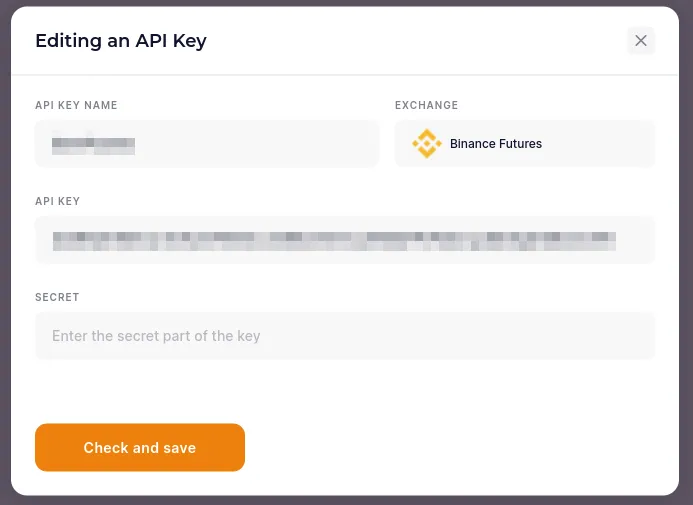Click the EXCHANGE label text
Image resolution: width=693 pixels, height=505 pixels.
click(x=426, y=105)
